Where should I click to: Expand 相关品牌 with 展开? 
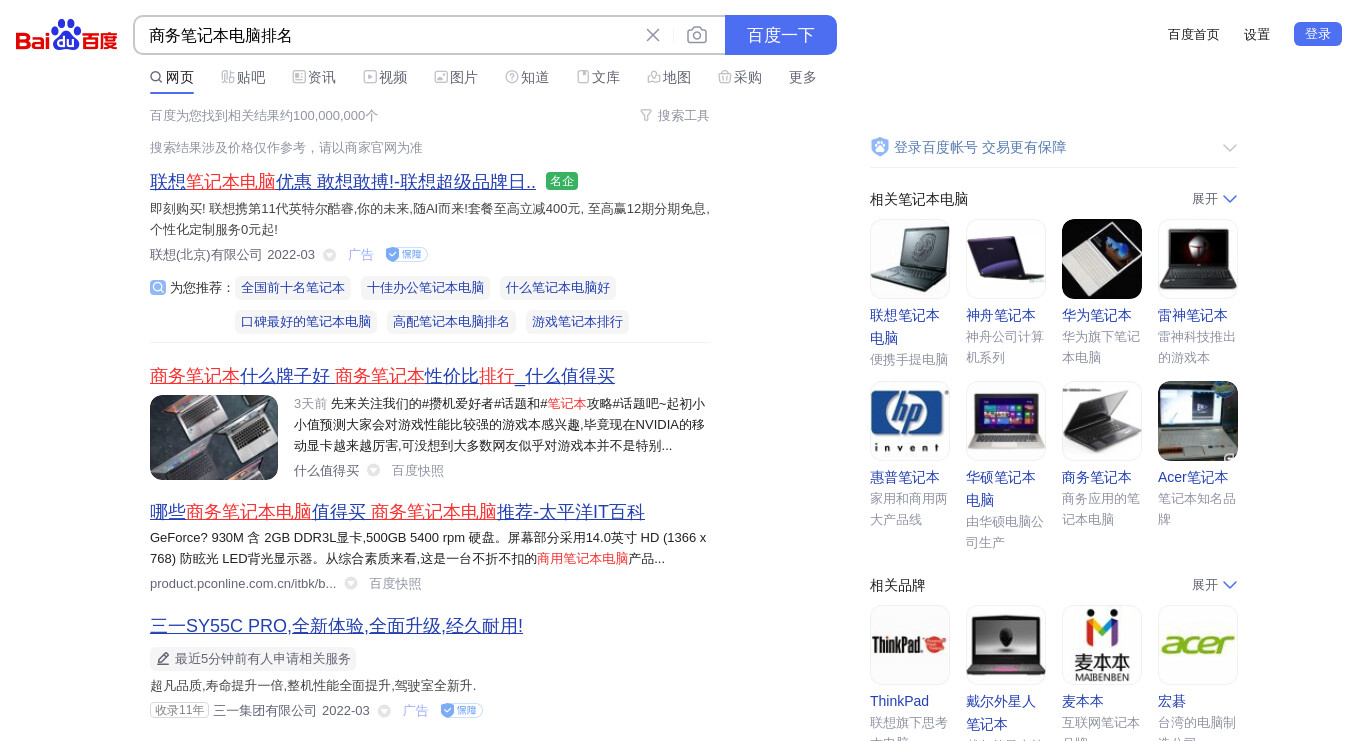click(x=1214, y=585)
